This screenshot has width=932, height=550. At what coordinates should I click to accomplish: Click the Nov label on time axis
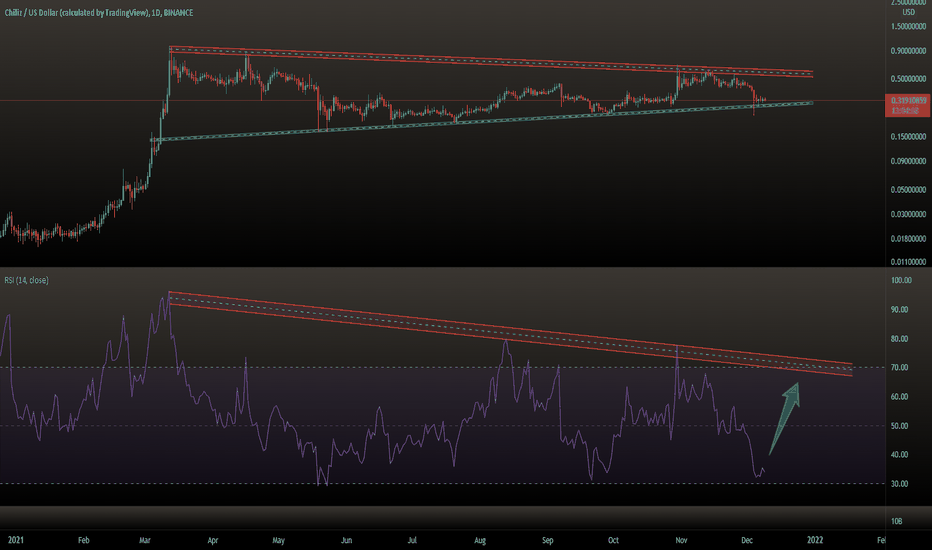tap(681, 540)
